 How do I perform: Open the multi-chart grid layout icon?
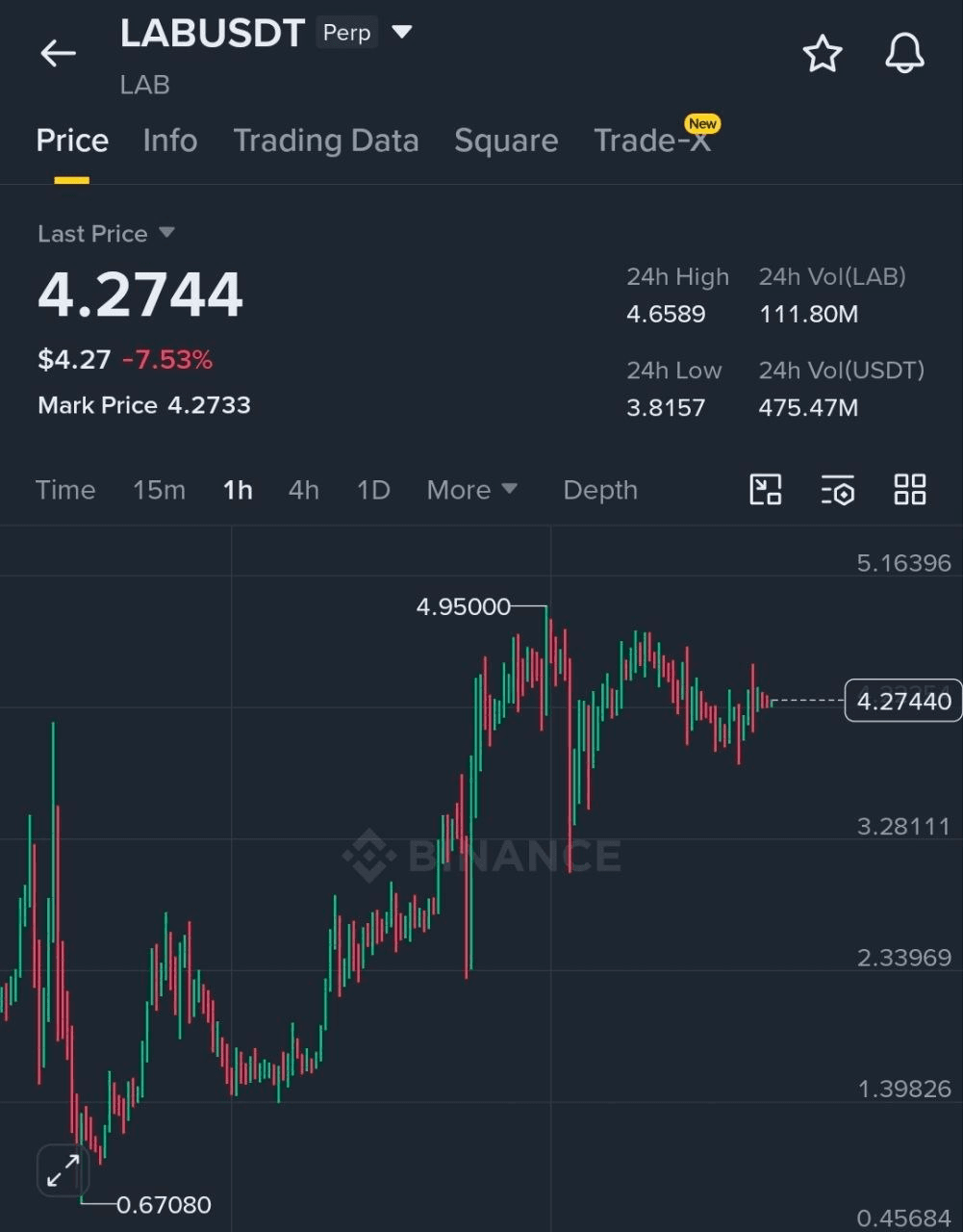[x=910, y=490]
